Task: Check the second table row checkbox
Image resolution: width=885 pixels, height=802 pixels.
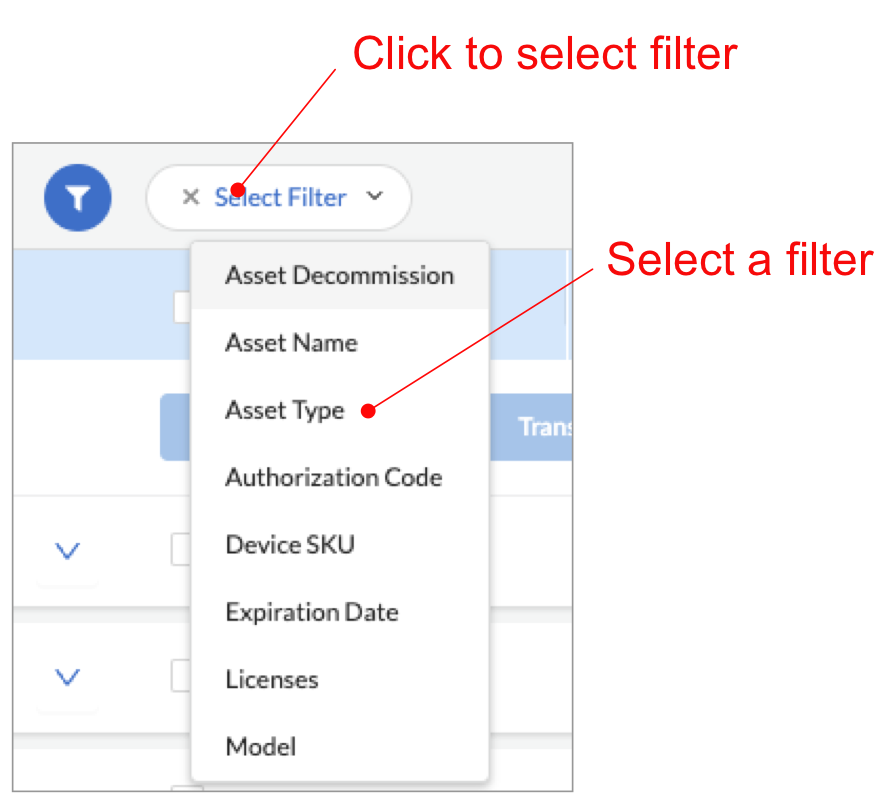Action: [x=181, y=677]
